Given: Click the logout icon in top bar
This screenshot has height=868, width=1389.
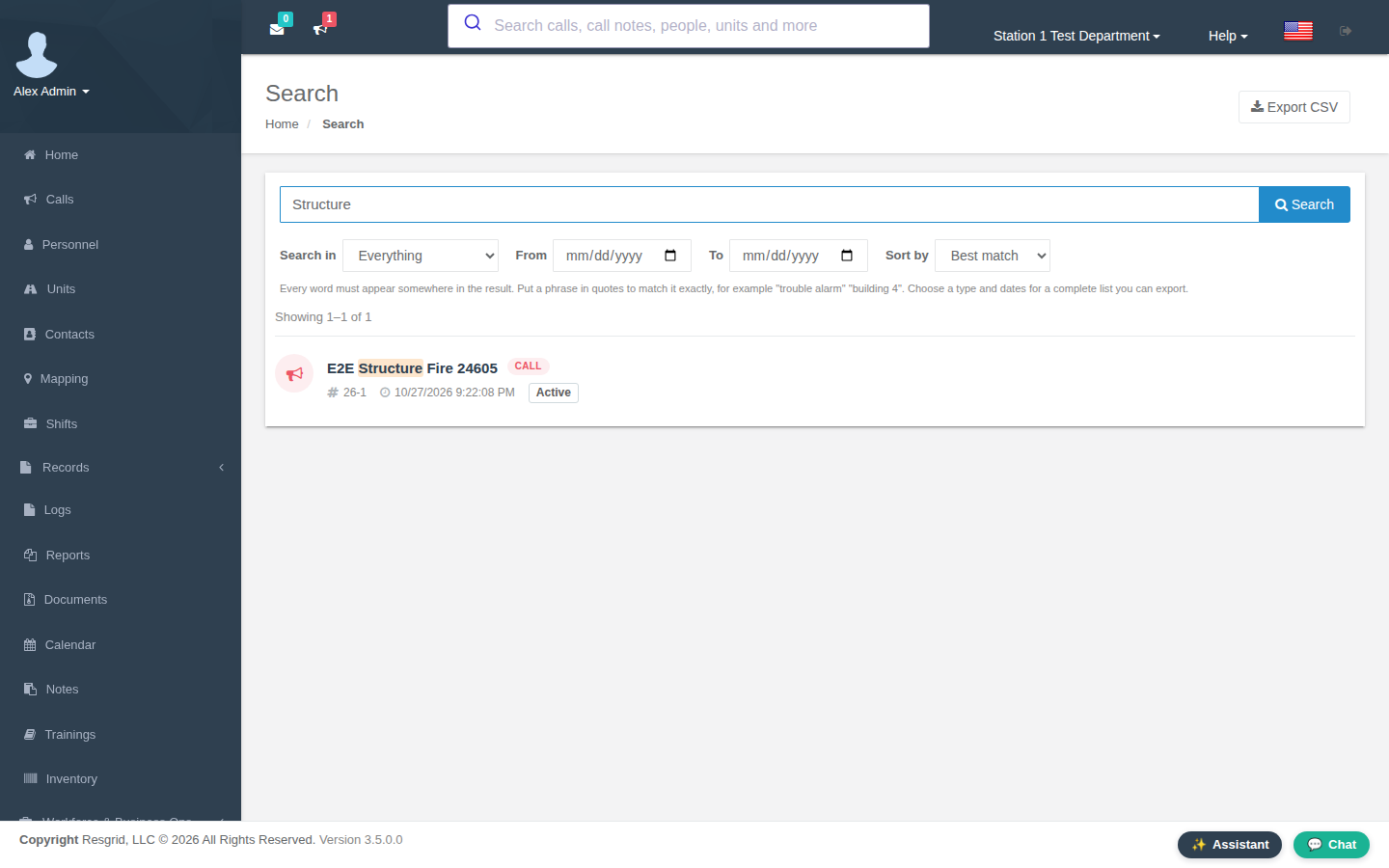Looking at the screenshot, I should point(1346,31).
